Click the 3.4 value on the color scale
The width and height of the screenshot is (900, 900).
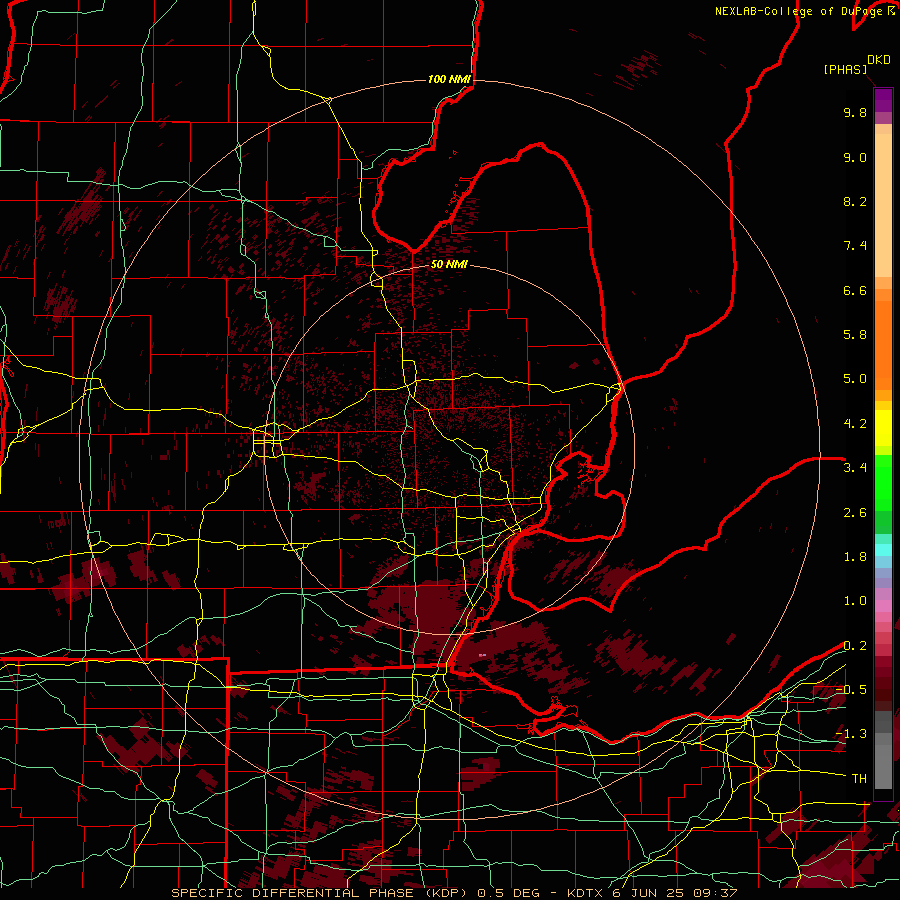[x=855, y=468]
